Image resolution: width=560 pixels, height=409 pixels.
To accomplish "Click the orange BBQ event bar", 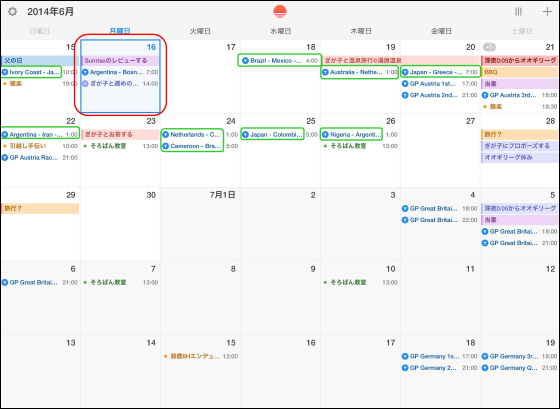I will pos(520,72).
